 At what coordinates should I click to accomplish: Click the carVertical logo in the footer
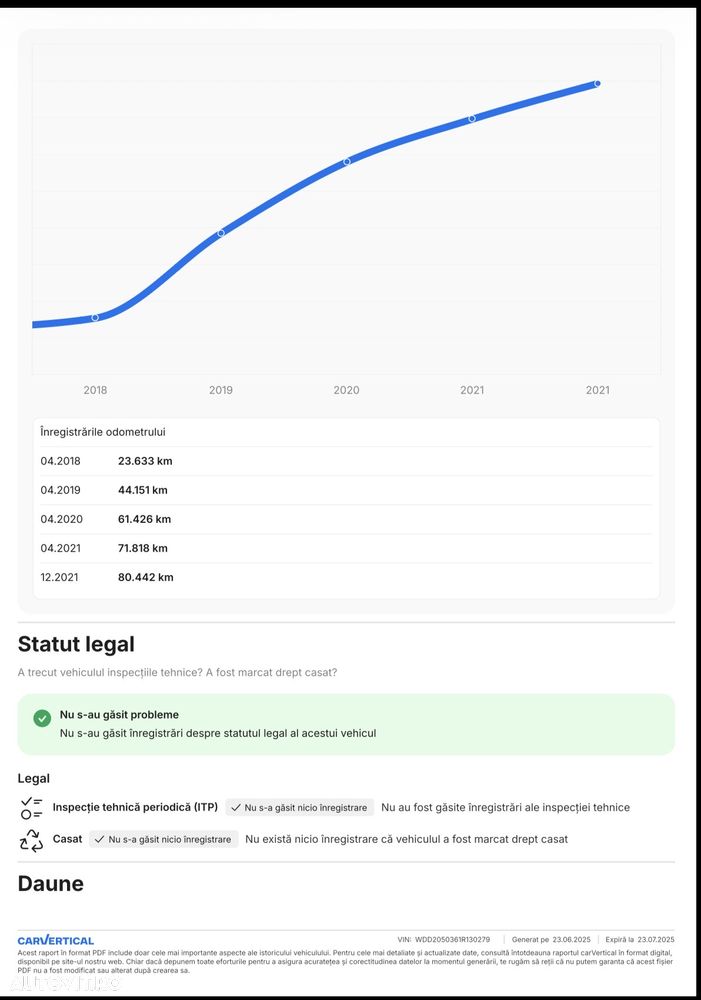[x=56, y=940]
